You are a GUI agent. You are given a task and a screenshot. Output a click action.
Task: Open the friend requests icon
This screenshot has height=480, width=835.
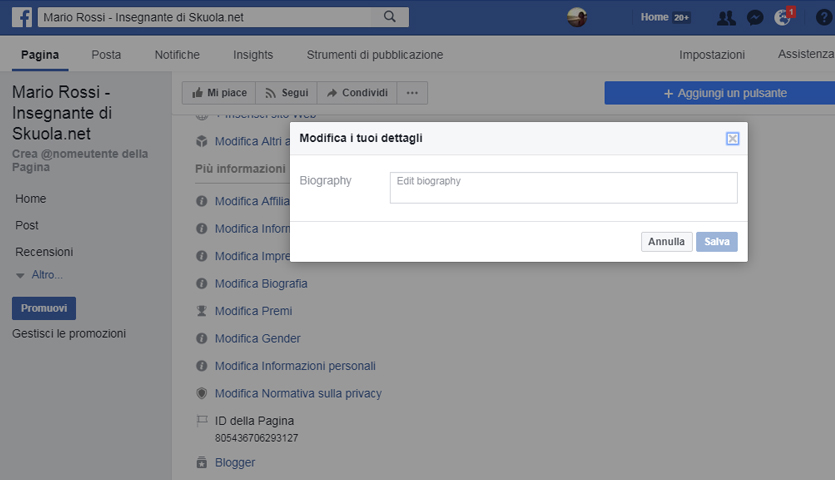point(727,17)
